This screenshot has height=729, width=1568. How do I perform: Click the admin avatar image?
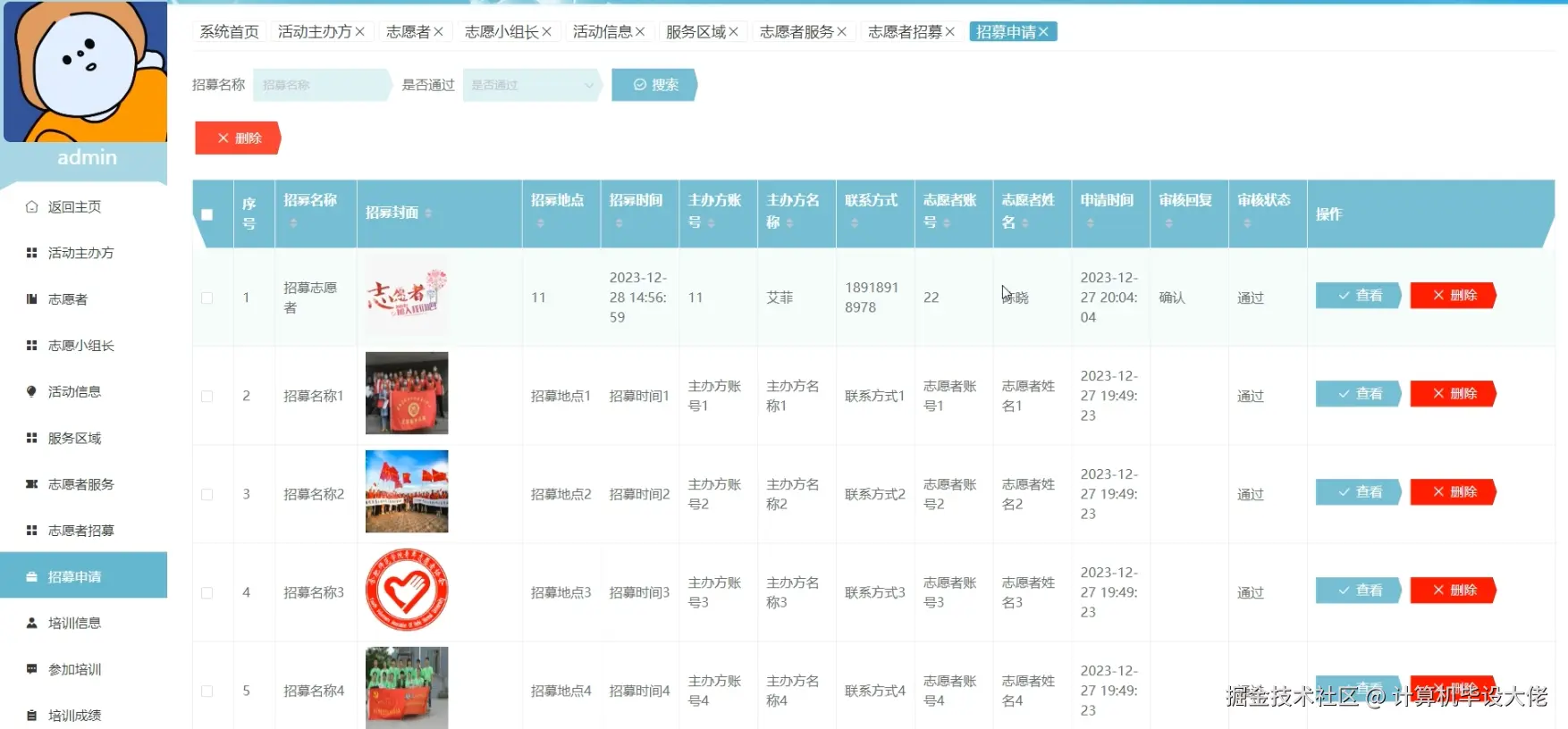tap(85, 71)
